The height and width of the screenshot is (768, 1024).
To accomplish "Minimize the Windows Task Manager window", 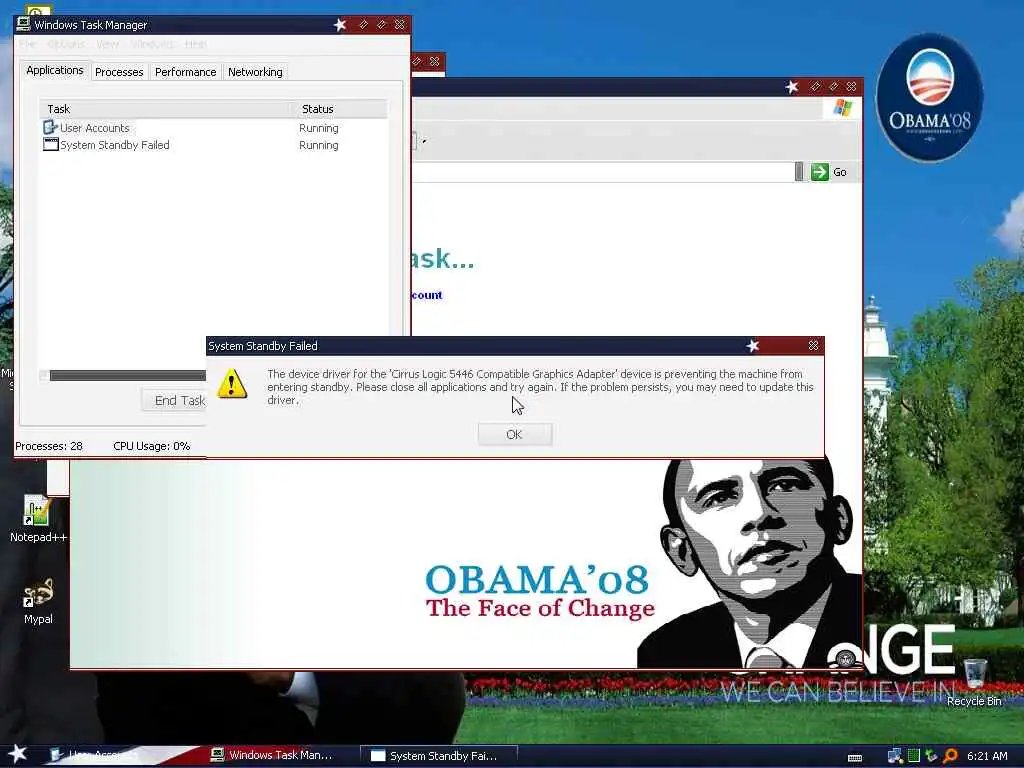I will pyautogui.click(x=363, y=25).
